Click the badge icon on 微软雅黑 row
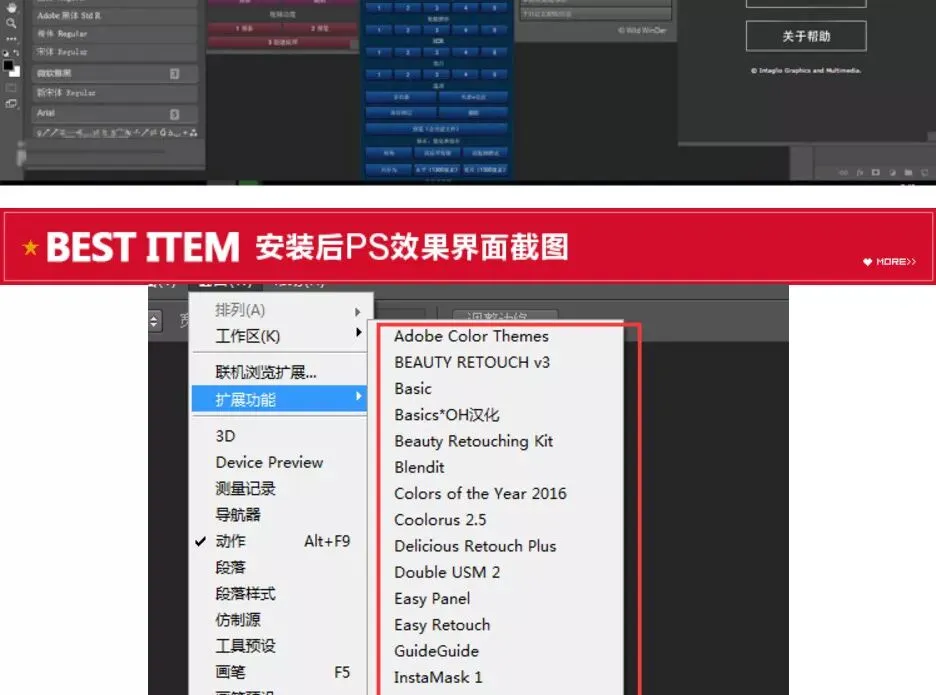The width and height of the screenshot is (936, 695). [174, 73]
